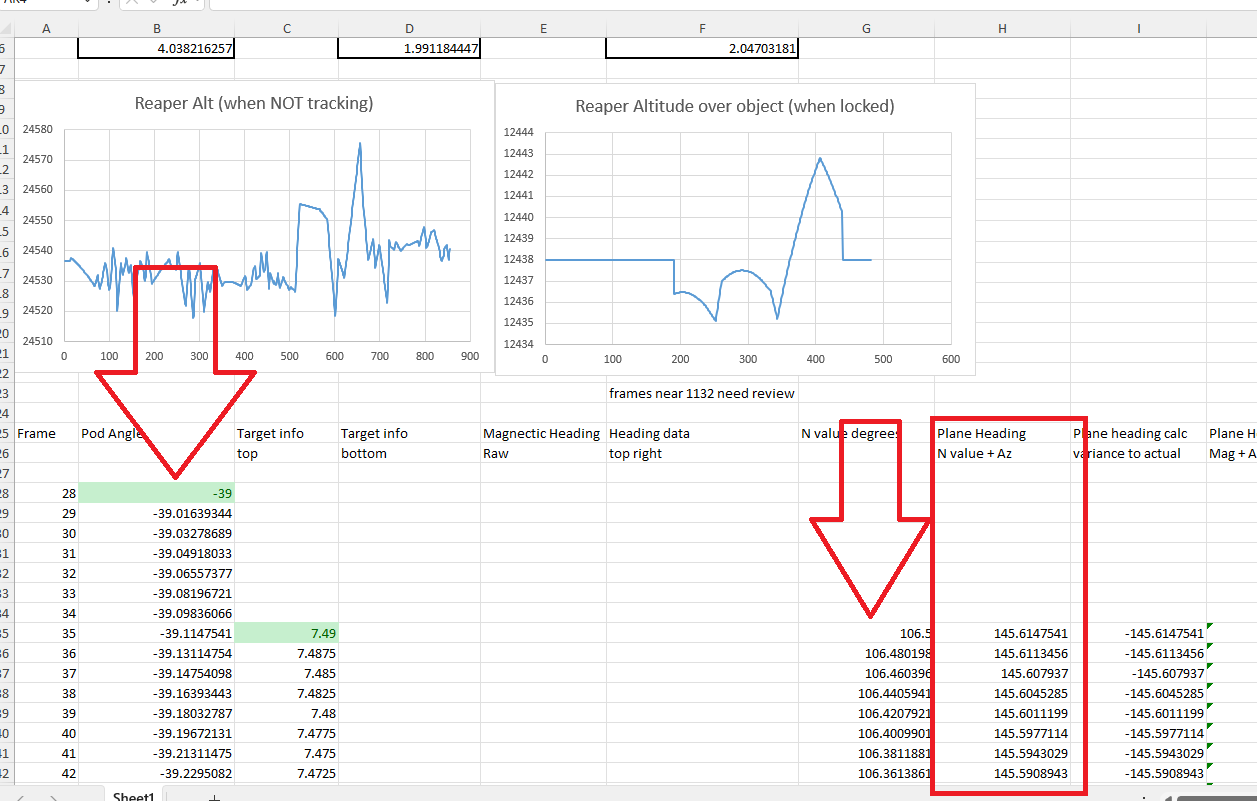This screenshot has height=801, width=1257.
Task: Click the 'frames near 1132 need review' cell
Action: 701,393
